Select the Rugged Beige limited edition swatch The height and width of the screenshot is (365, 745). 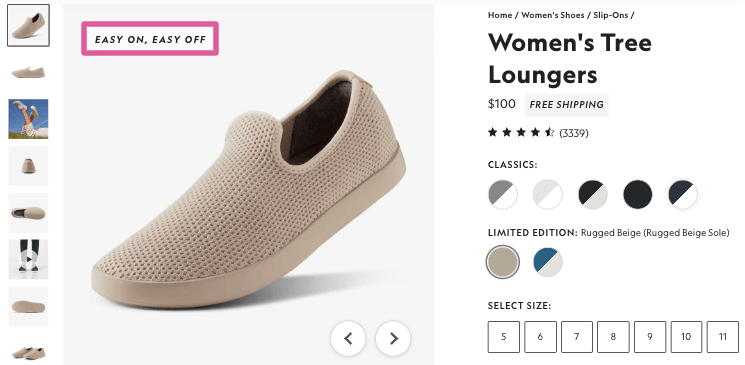[x=503, y=262]
